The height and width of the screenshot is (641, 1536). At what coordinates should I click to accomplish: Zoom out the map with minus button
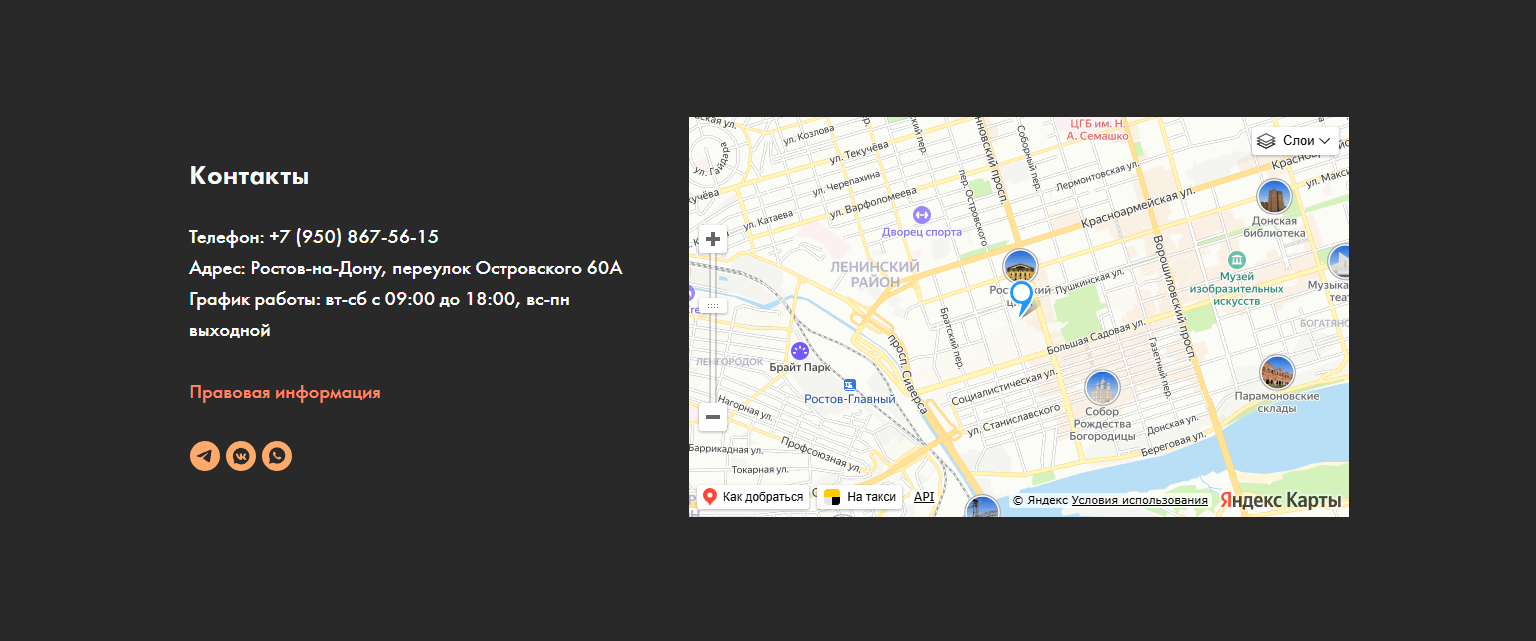click(713, 417)
